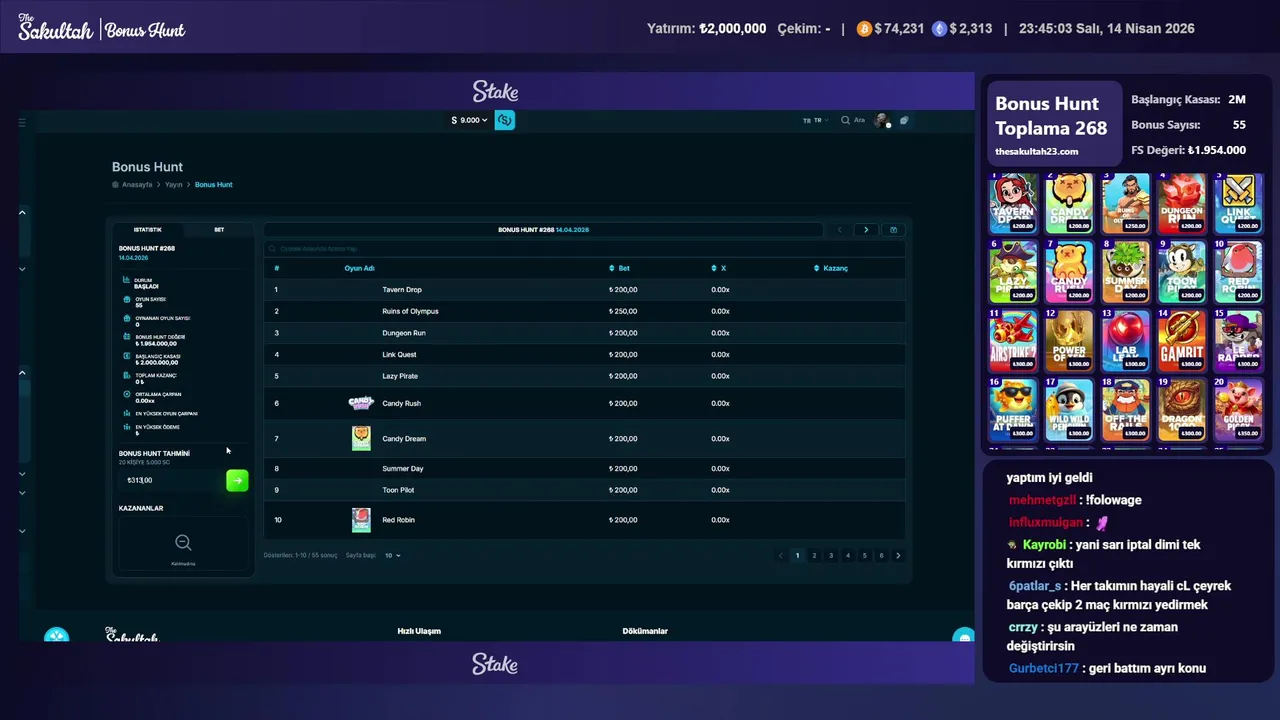Select the Lazy Pirate row
Image resolution: width=1280 pixels, height=720 pixels.
[x=584, y=376]
